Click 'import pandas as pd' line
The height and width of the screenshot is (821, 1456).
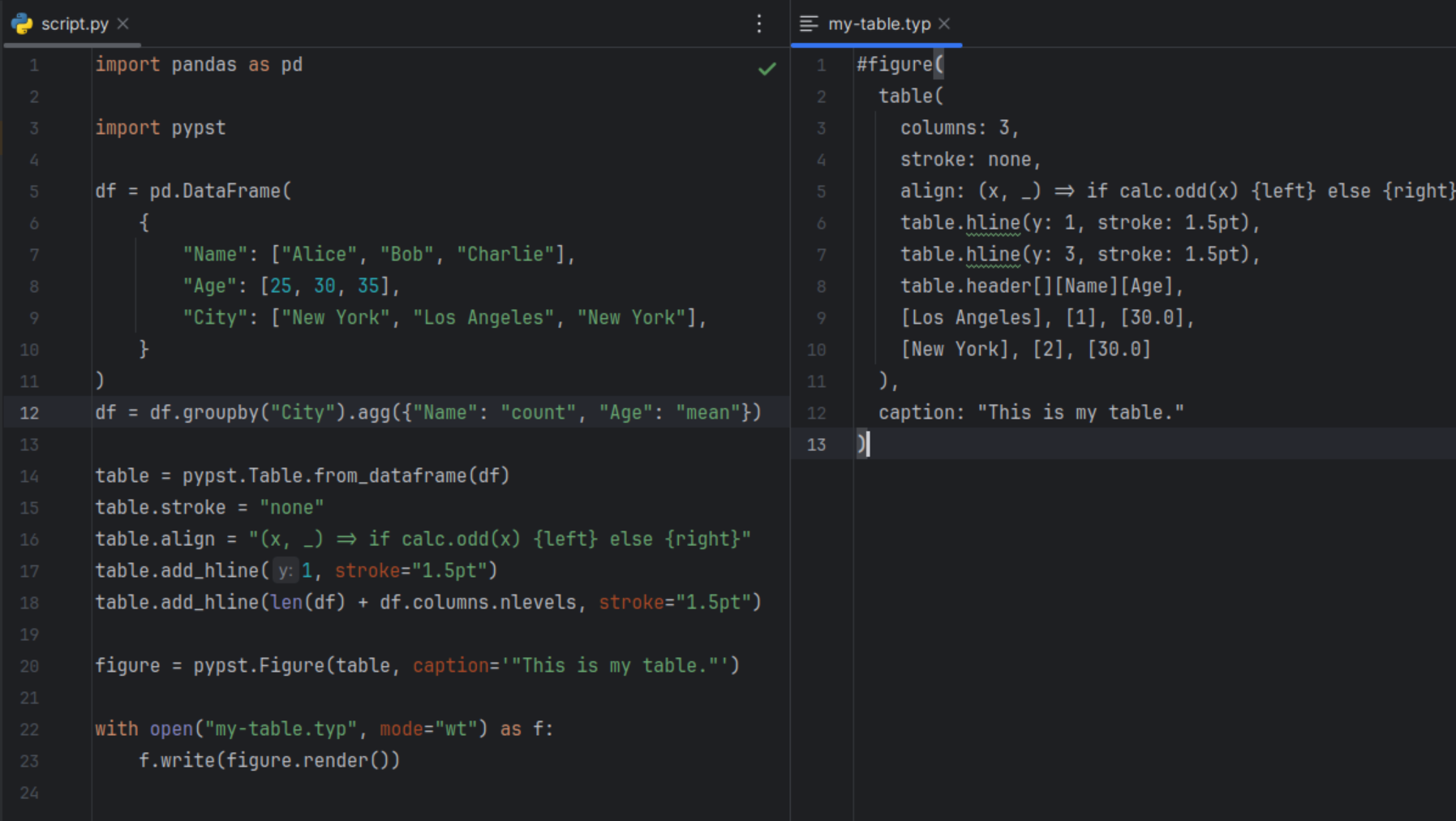pos(199,64)
